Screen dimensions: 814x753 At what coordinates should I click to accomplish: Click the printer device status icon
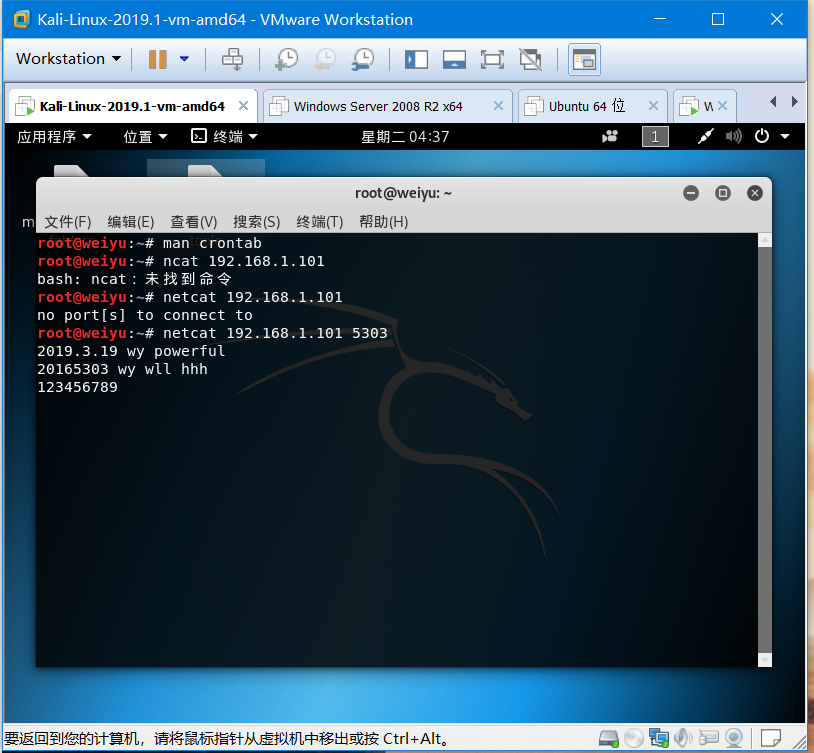709,738
